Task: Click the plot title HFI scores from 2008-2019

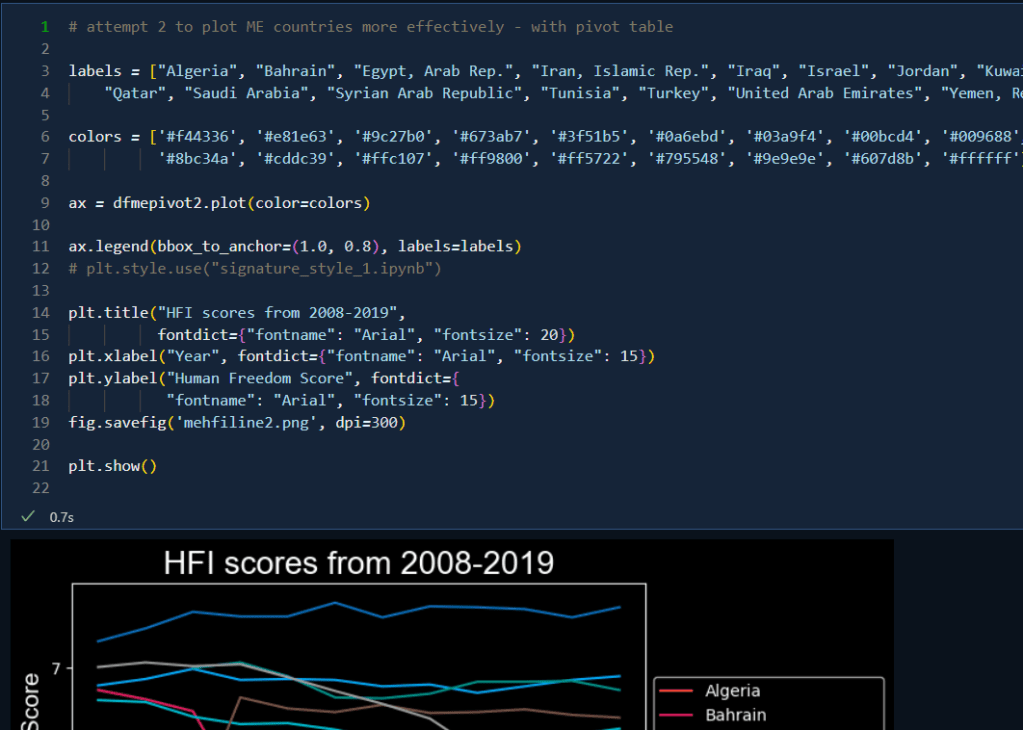Action: point(358,563)
